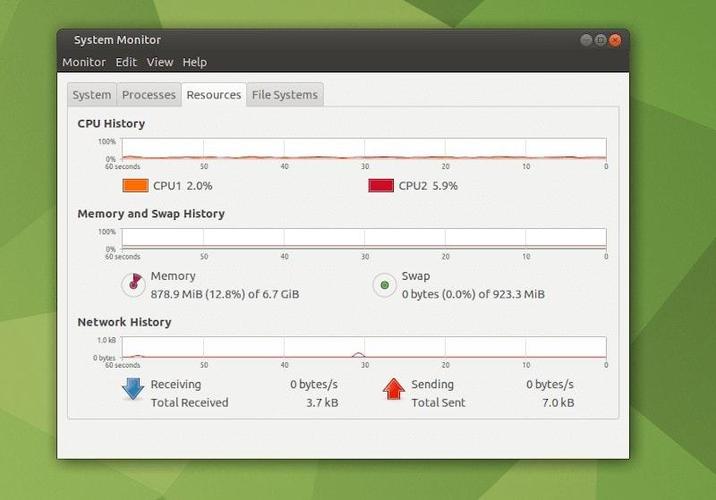Click the 'CPU2 5.9%' label
The width and height of the screenshot is (716, 500).
[428, 186]
